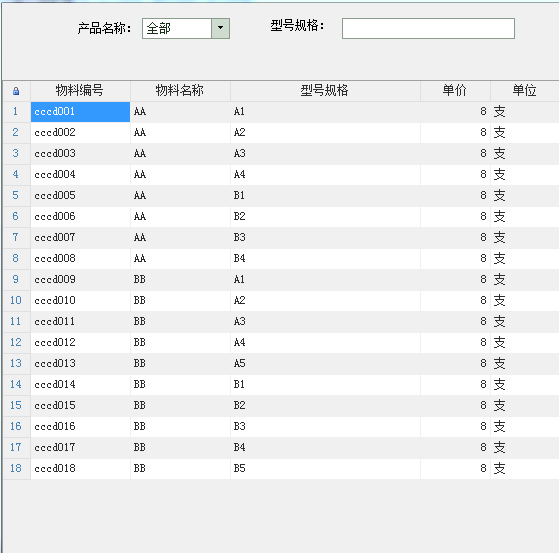Select the price cell 8 in row 7
This screenshot has height=553, width=559.
(x=455, y=238)
